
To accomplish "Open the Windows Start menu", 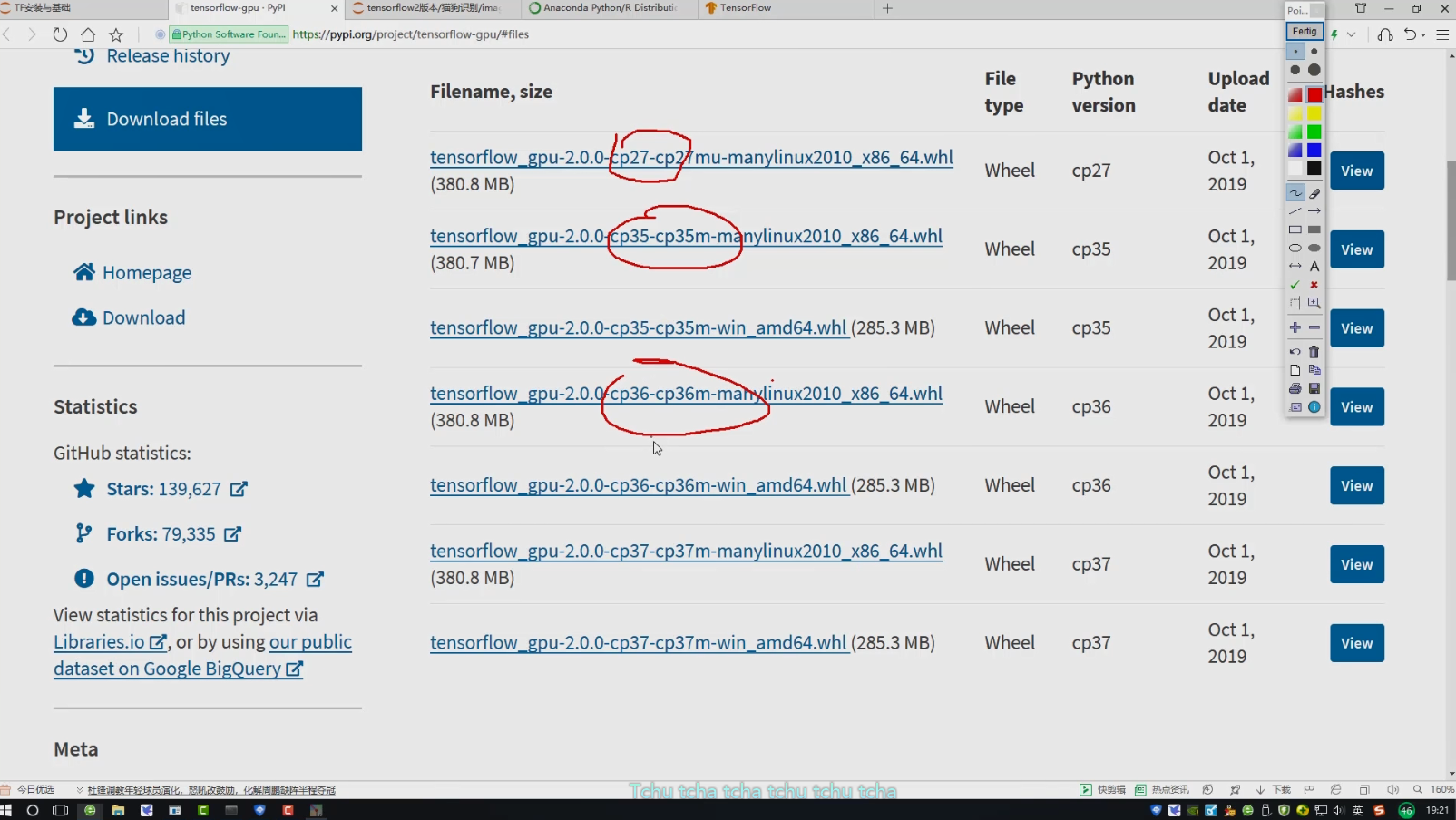I will click(6, 810).
